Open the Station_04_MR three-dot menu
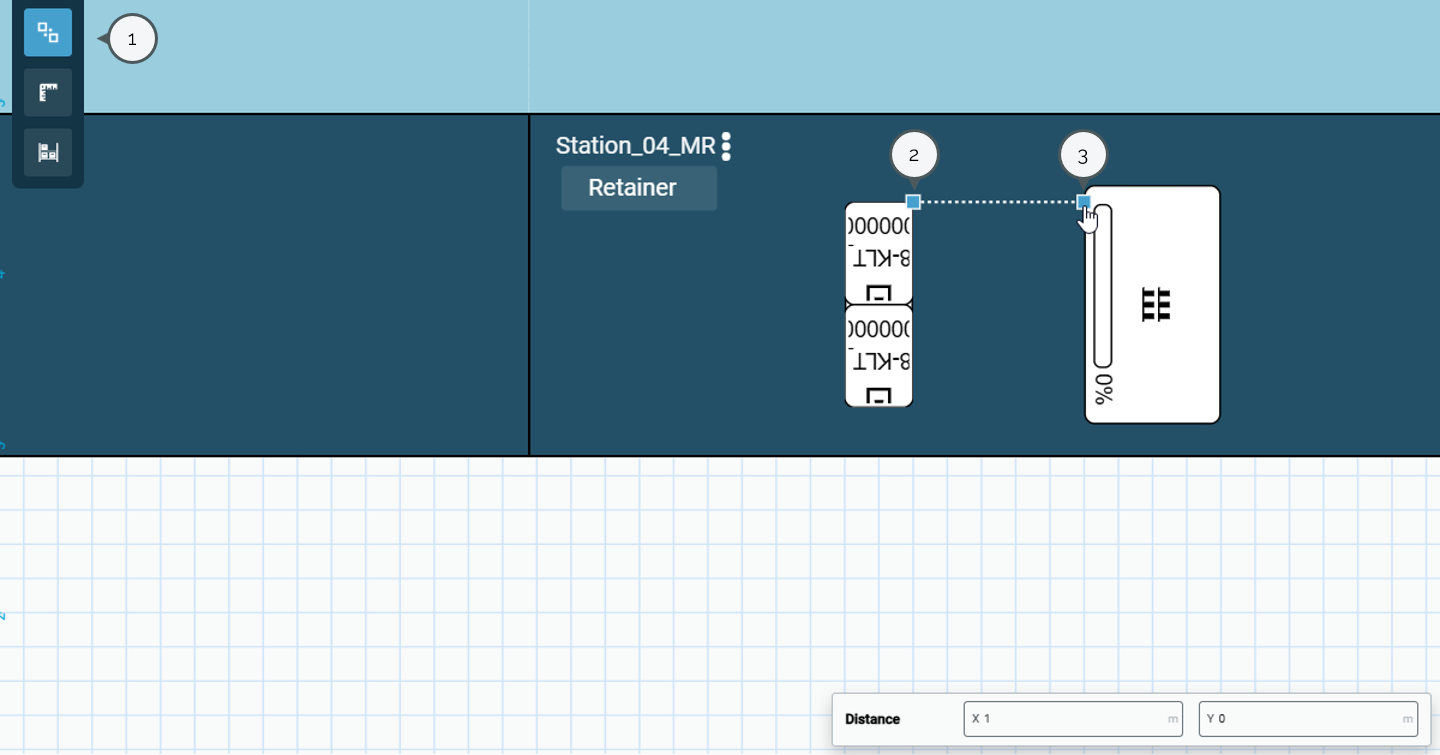 click(x=726, y=146)
